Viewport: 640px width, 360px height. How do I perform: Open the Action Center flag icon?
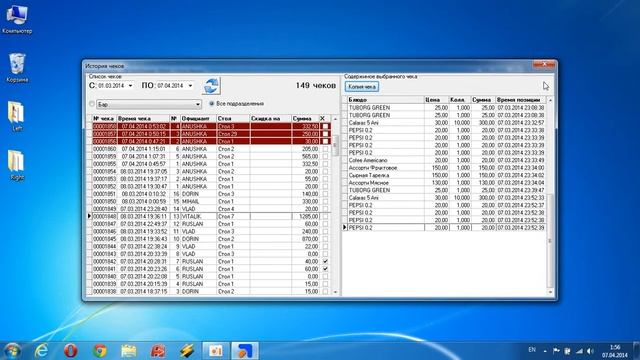pyautogui.click(x=556, y=351)
